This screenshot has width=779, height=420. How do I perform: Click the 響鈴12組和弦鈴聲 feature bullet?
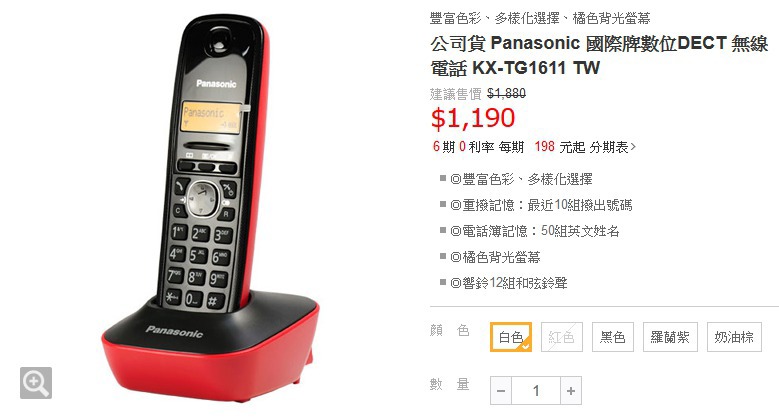click(x=509, y=283)
